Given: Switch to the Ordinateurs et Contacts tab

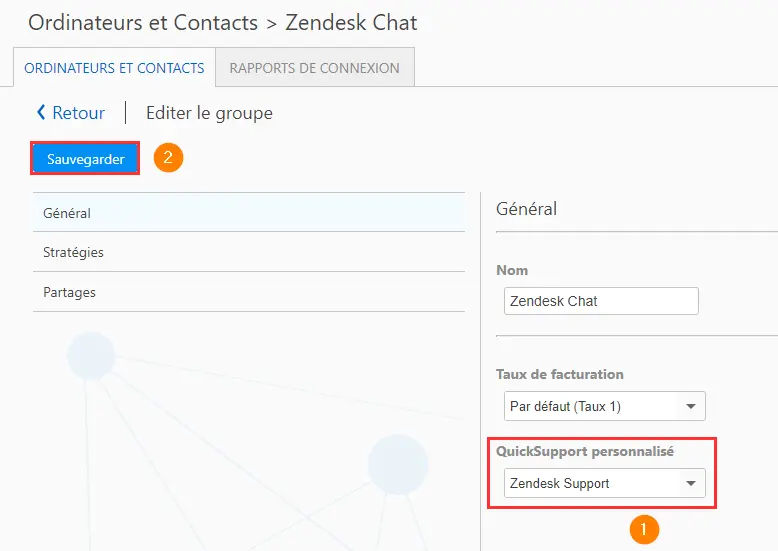Looking at the screenshot, I should [x=114, y=68].
